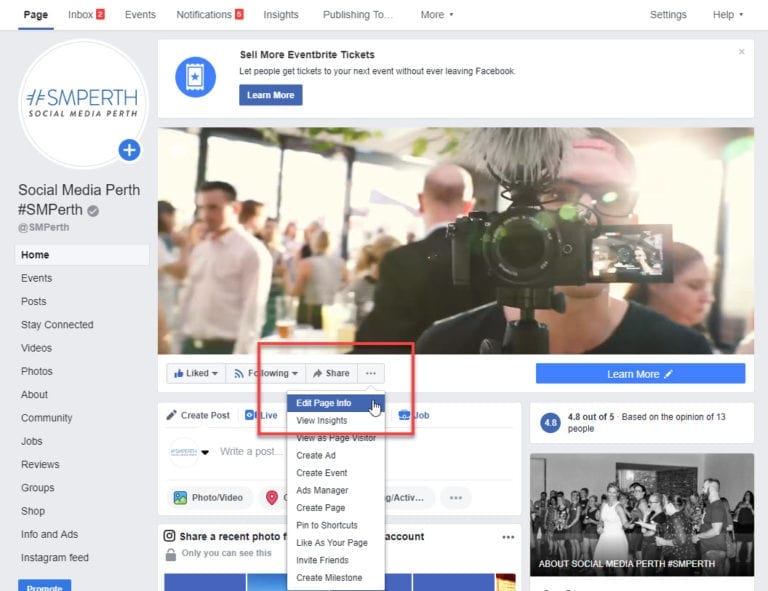Screen dimensions: 768x591
Task: Choose View Insights from the menu
Action: (x=336, y=421)
